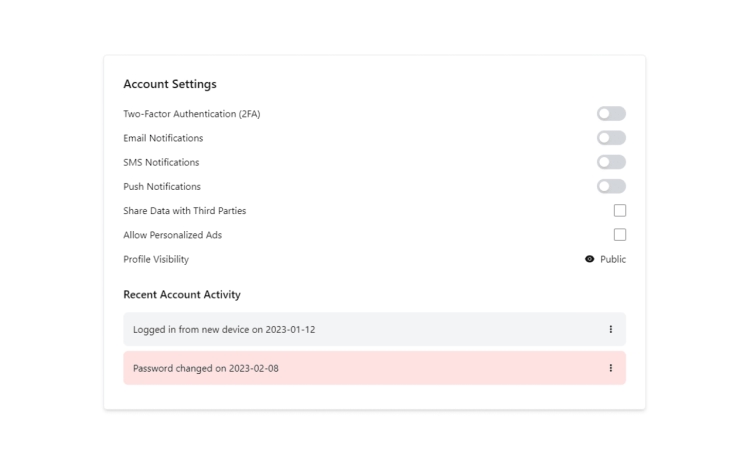750x469 pixels.
Task: Select the 'Logged in from new device' activity row
Action: click(375, 329)
